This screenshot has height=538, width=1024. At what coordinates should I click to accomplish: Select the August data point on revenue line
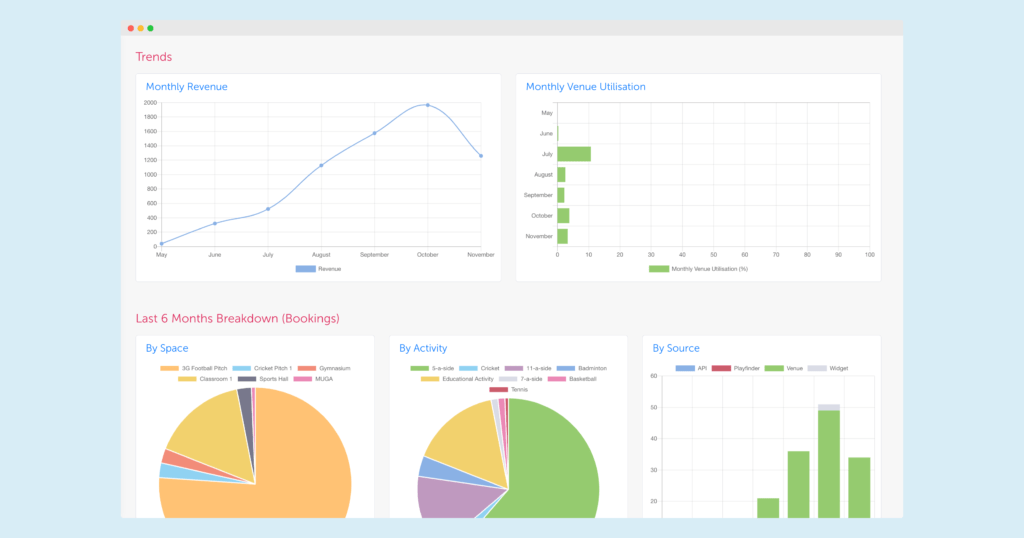coord(321,165)
